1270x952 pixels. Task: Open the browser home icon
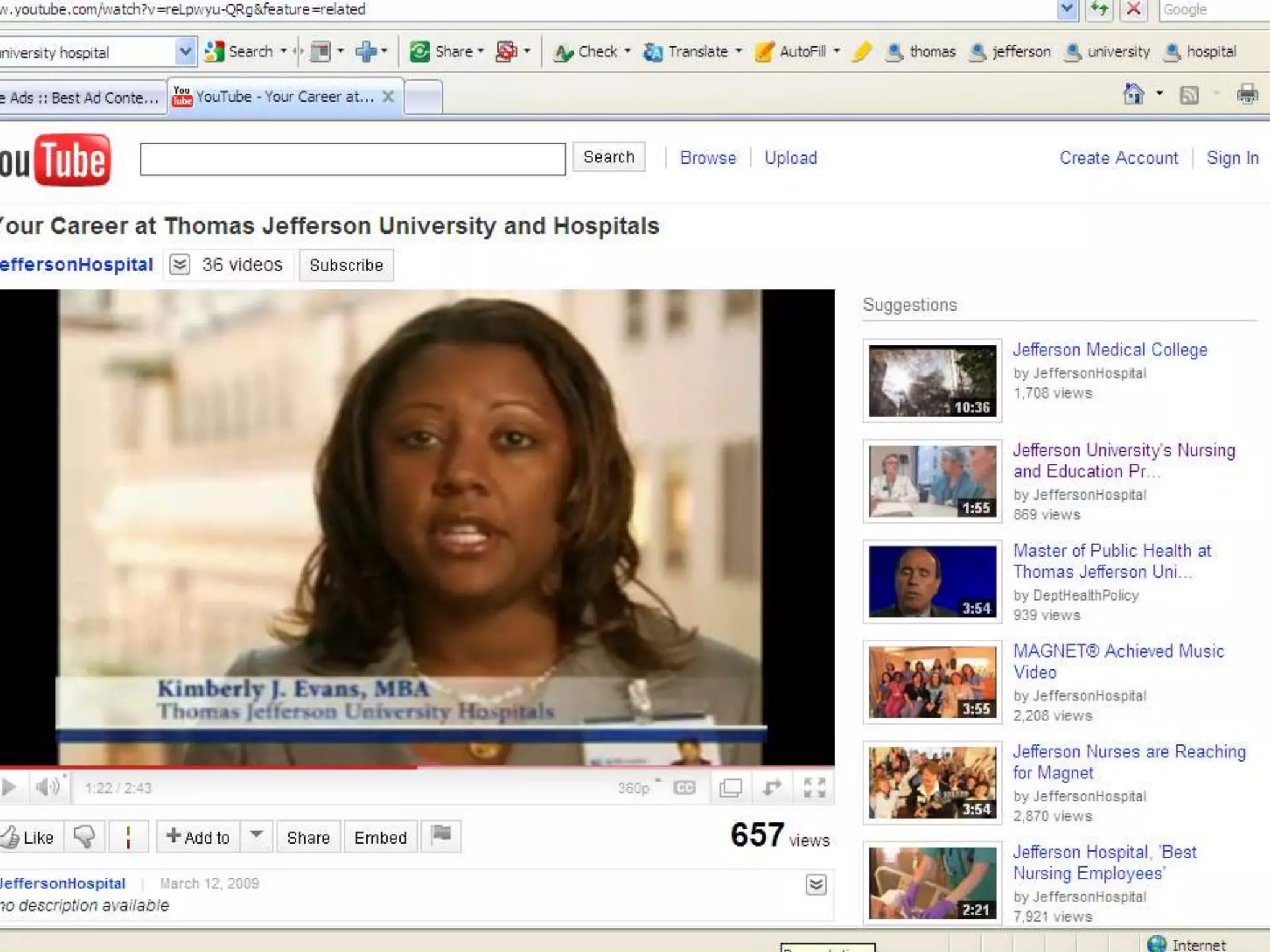1134,95
